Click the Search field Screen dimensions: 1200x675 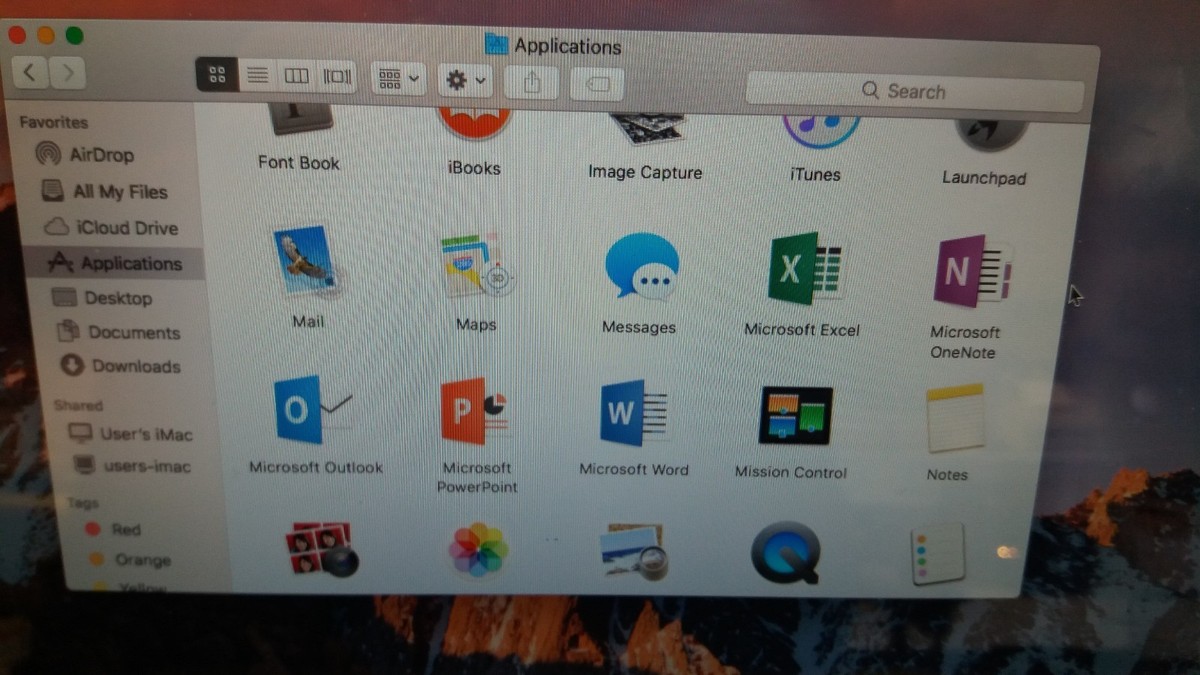coord(914,91)
